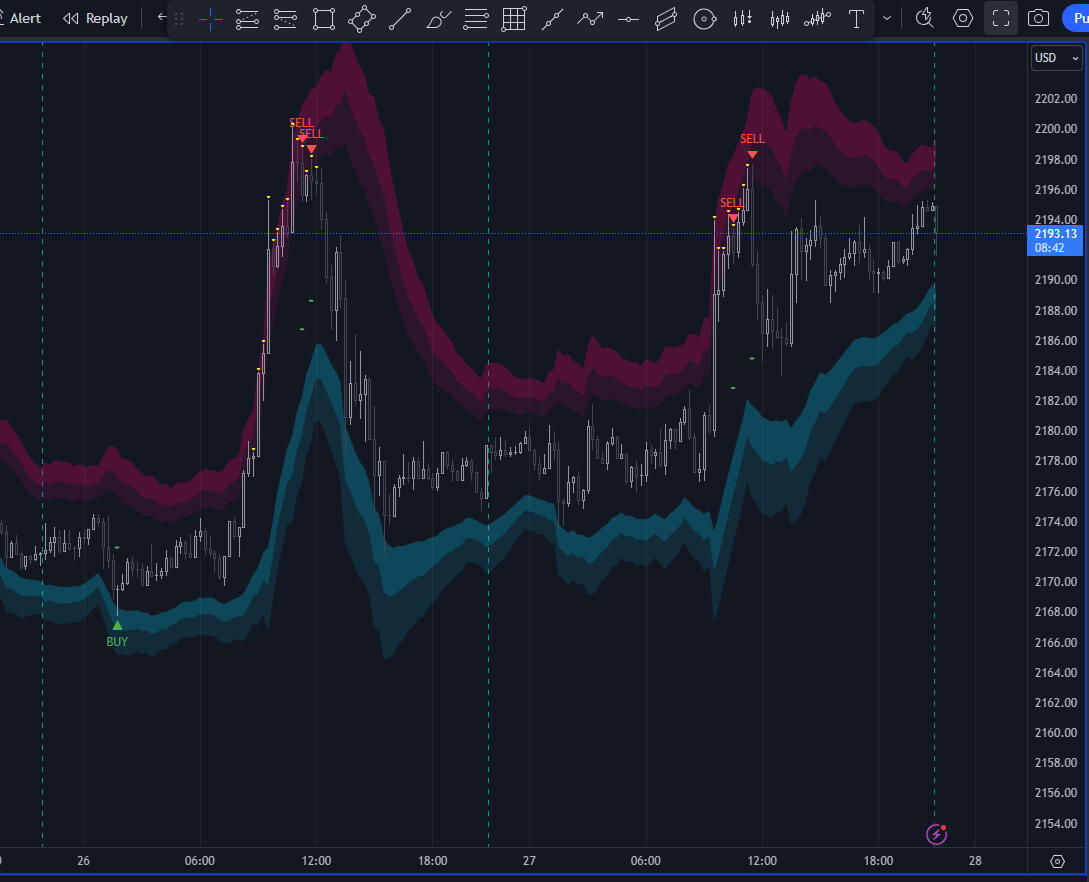
Task: Pick the Trend Line drawing tool
Action: tap(399, 19)
